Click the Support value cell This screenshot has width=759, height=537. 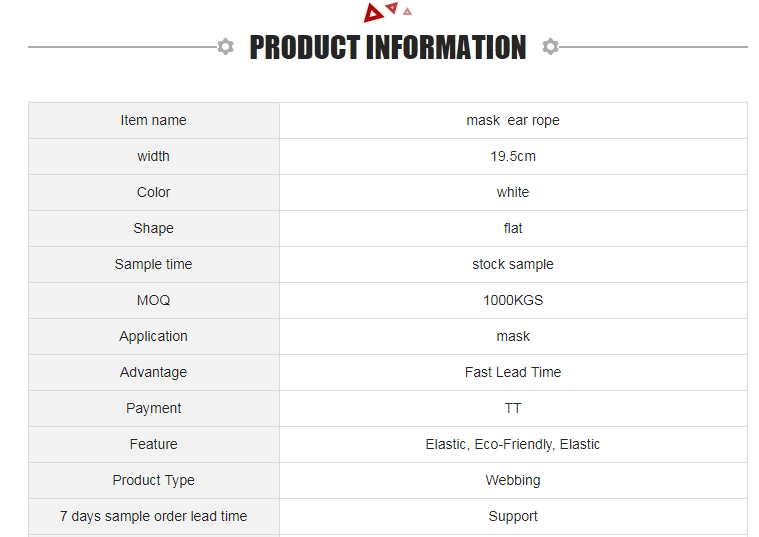click(513, 516)
